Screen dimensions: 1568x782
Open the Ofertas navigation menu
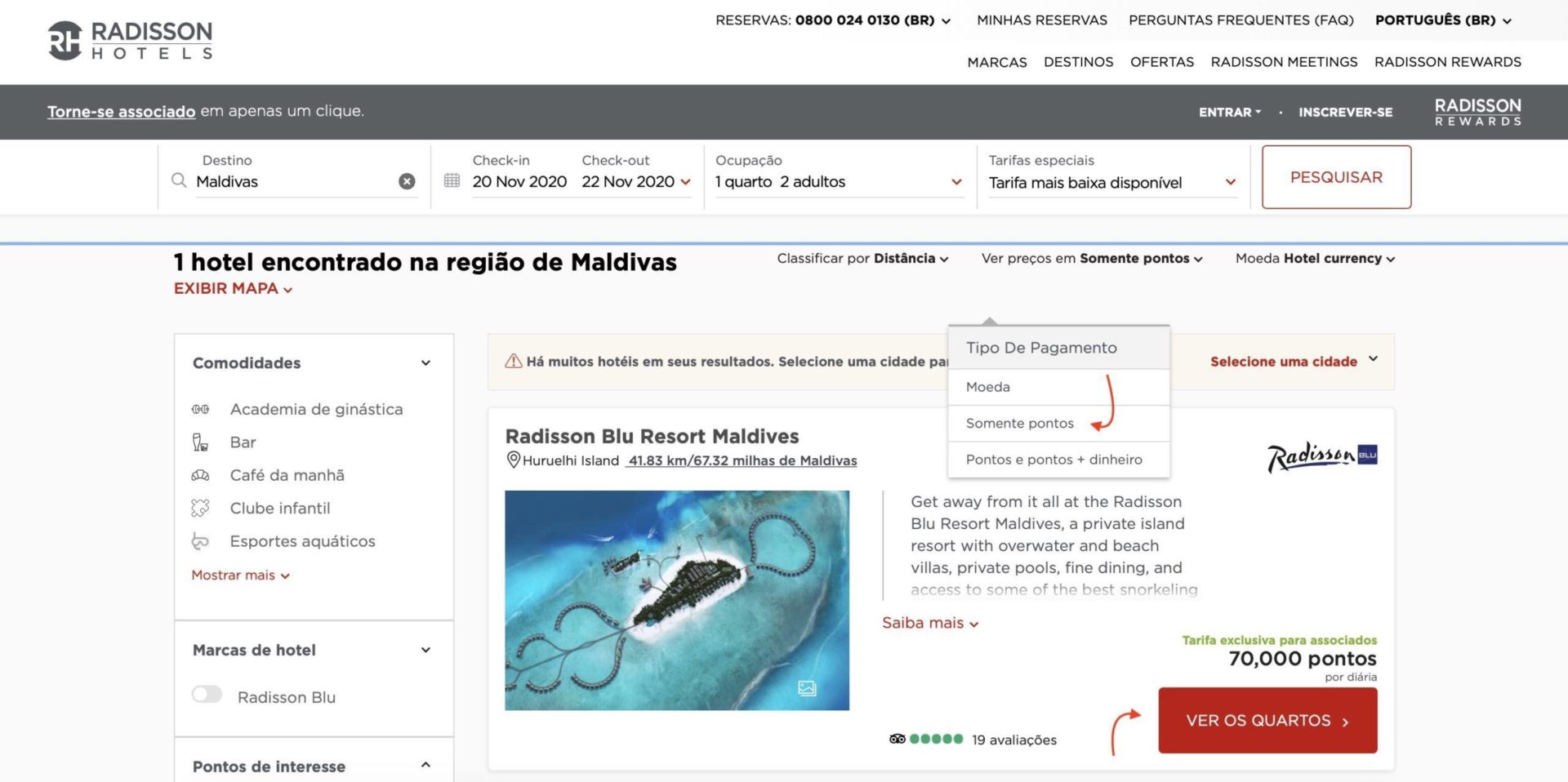(1161, 62)
